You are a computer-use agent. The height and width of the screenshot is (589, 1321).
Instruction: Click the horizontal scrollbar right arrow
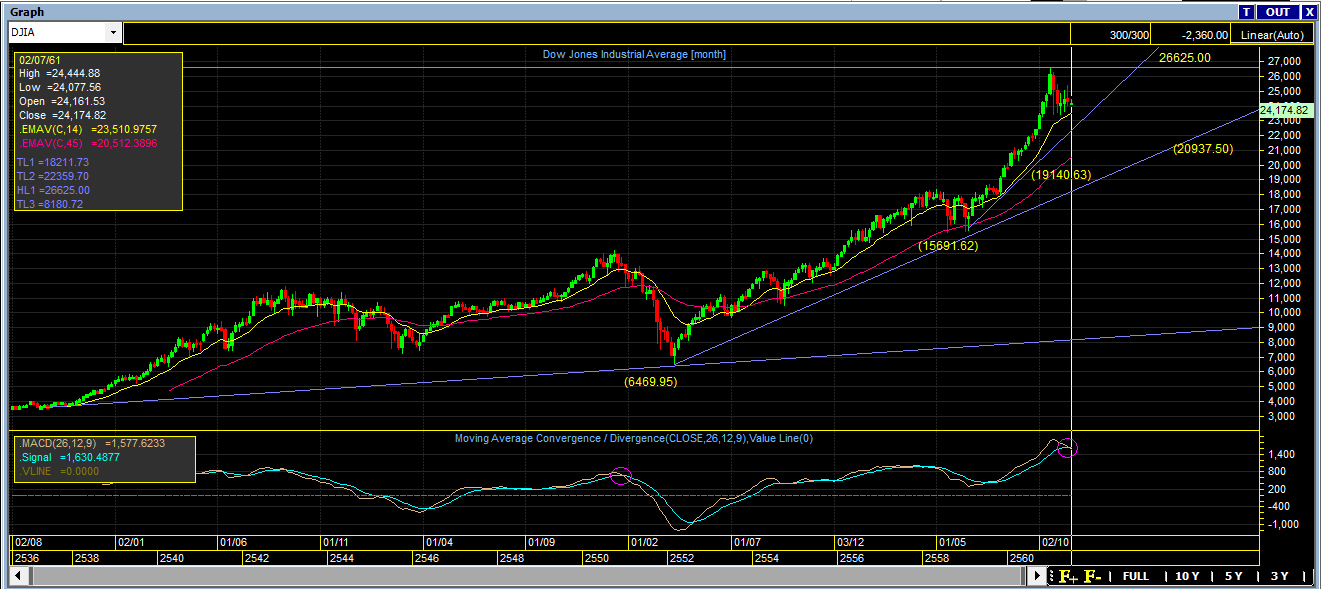pyautogui.click(x=1038, y=576)
